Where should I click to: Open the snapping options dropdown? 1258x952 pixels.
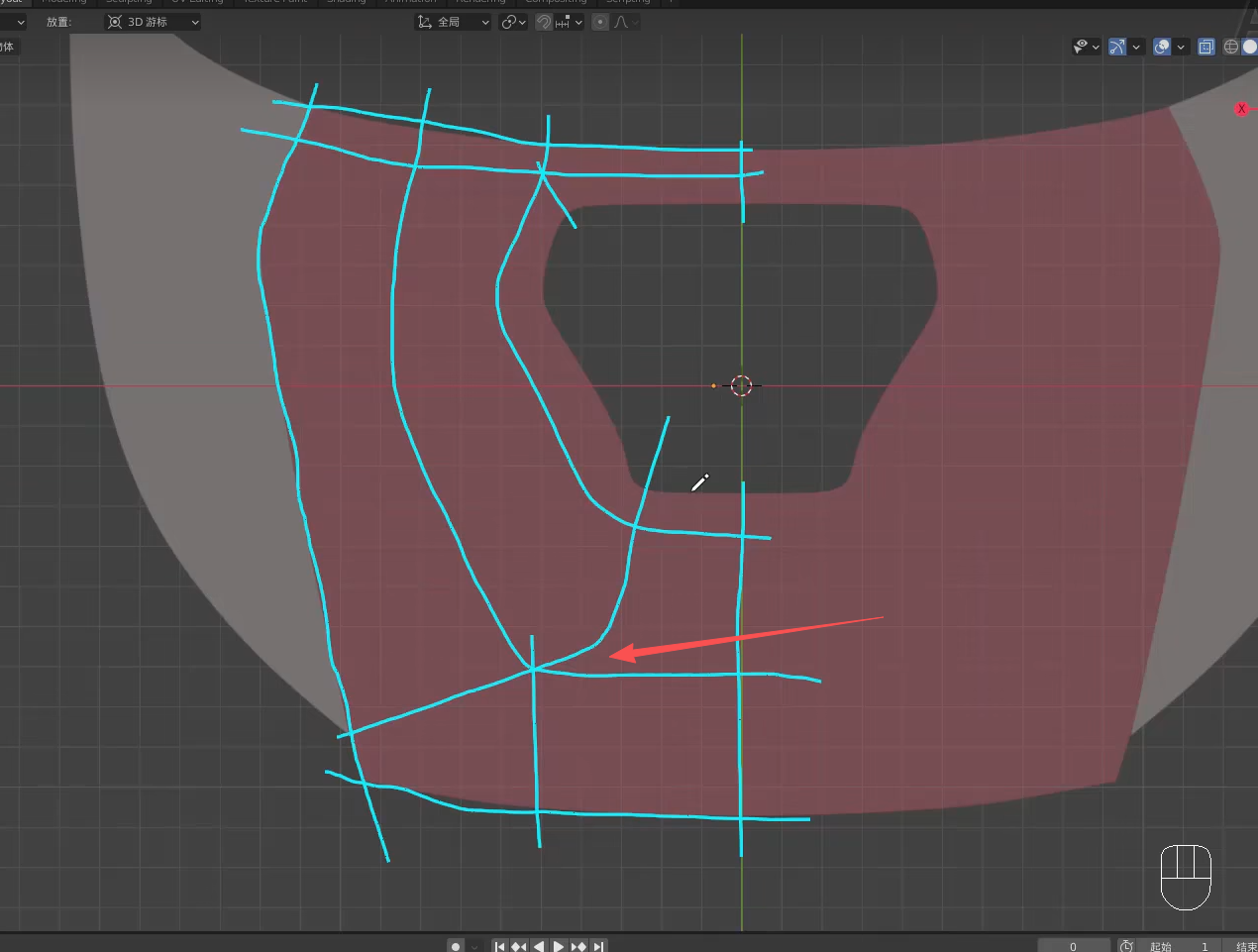[569, 22]
